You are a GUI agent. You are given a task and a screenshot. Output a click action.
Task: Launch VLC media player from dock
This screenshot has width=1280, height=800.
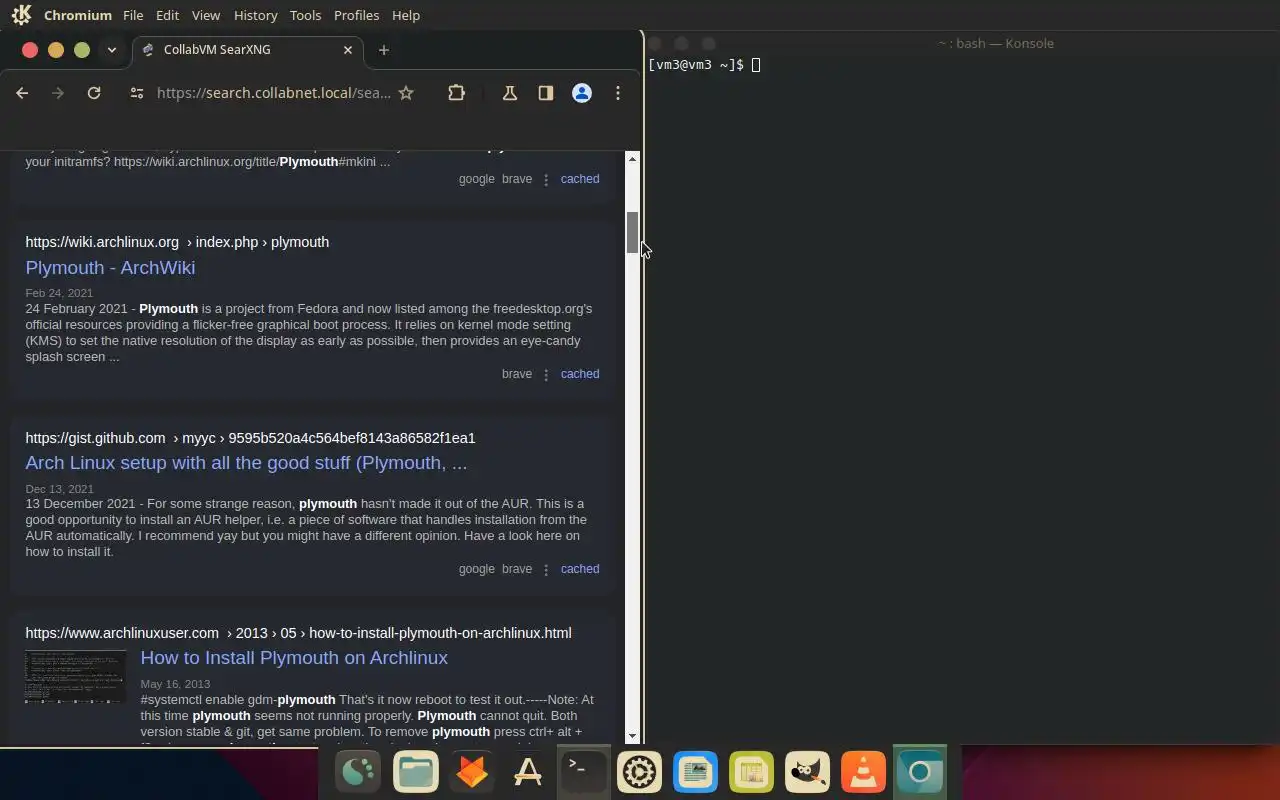tap(864, 772)
